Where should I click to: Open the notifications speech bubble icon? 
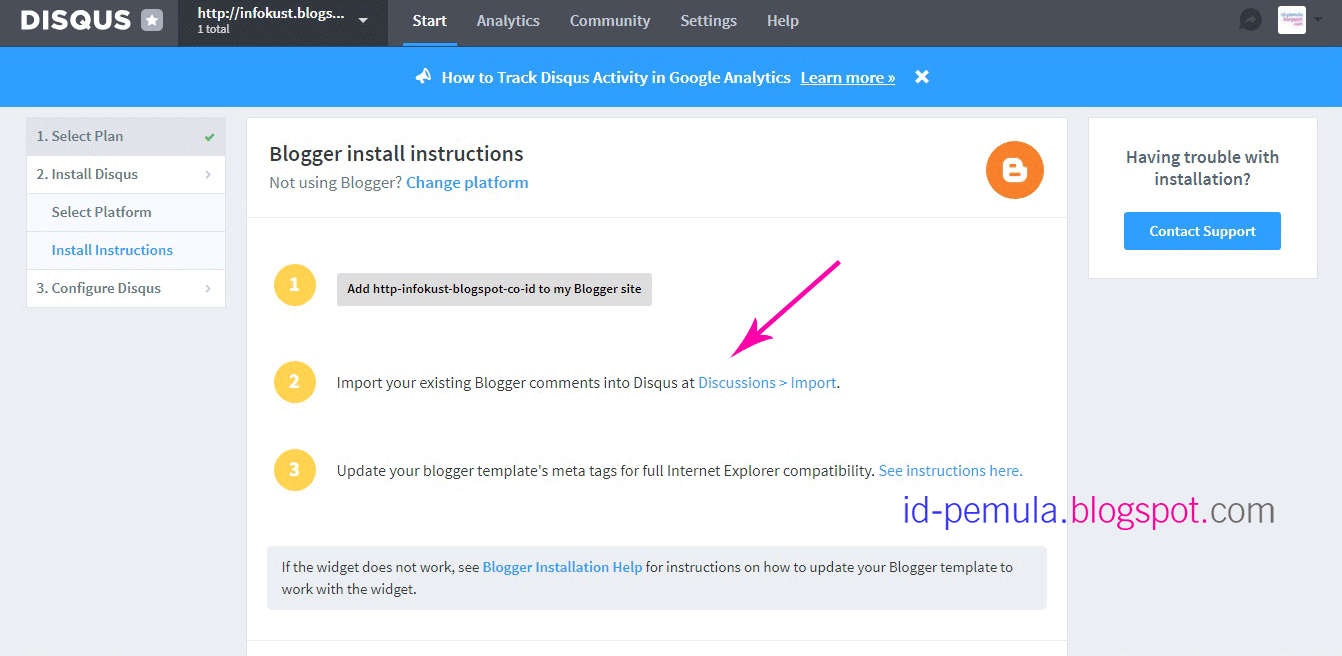1250,20
